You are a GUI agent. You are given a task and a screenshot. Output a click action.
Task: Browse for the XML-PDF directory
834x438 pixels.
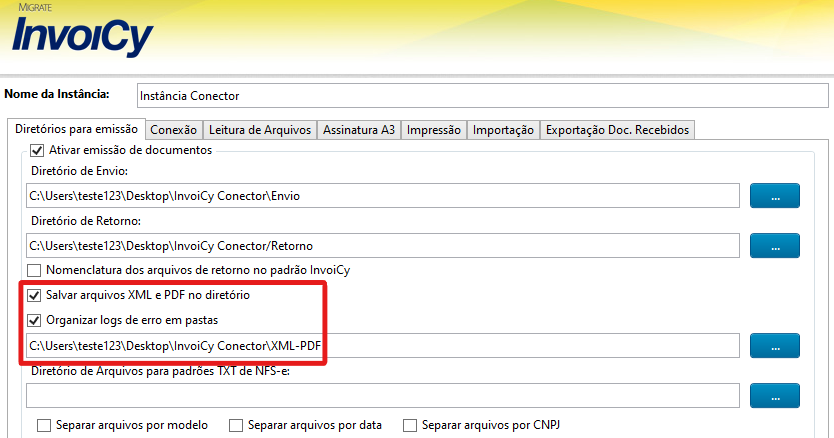775,346
